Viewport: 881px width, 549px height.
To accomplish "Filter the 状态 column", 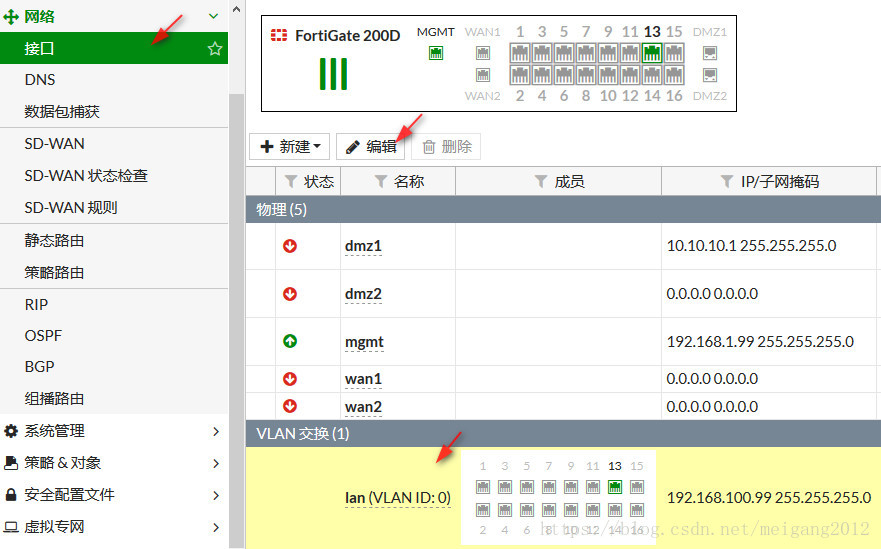I will 290,182.
